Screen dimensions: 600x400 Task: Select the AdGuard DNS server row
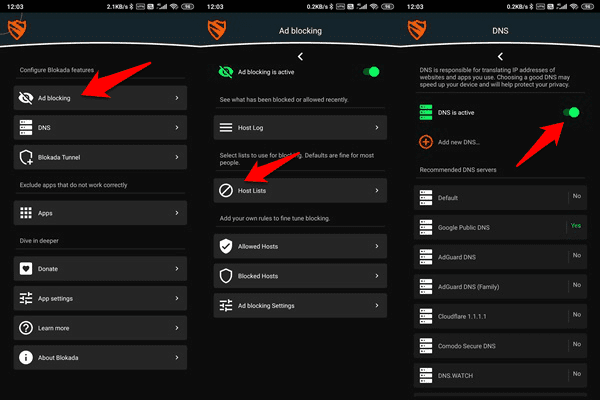pyautogui.click(x=500, y=257)
